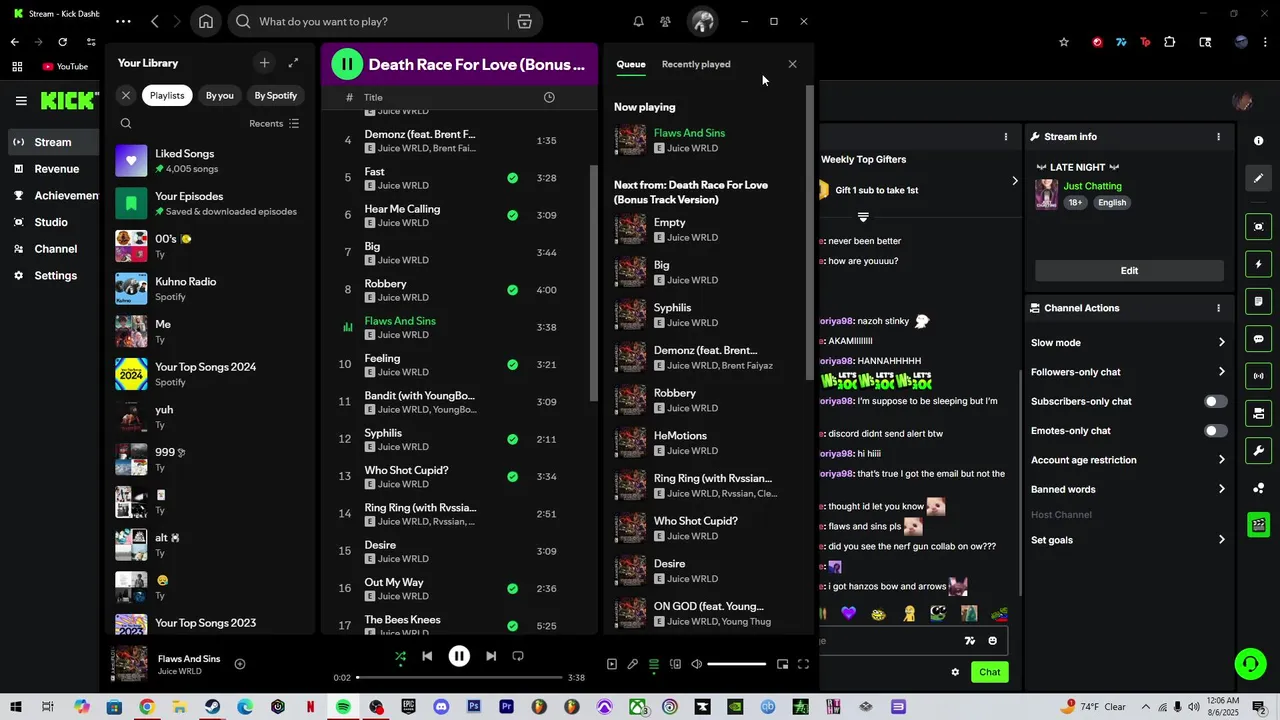Filter library to By Spotify
This screenshot has height=720, width=1280.
pyautogui.click(x=276, y=96)
